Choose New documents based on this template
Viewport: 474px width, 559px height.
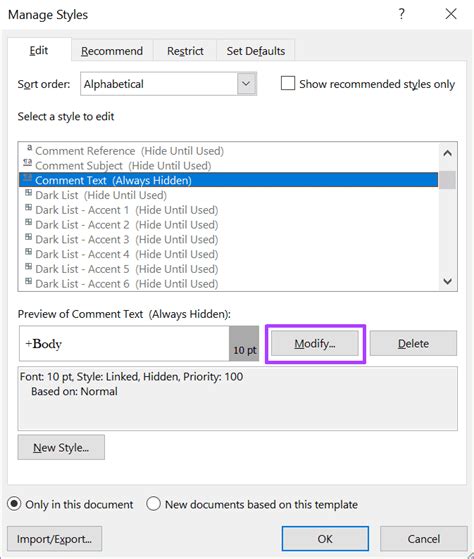point(153,504)
